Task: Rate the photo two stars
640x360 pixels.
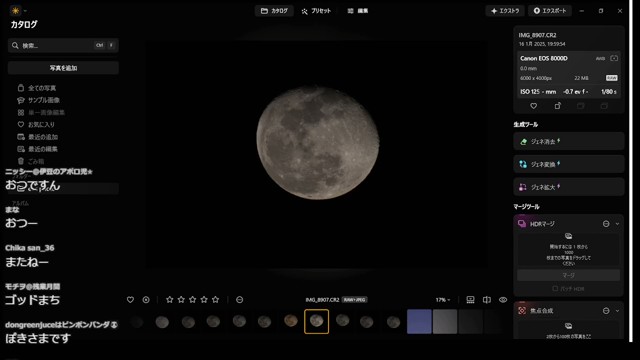Action: (181, 300)
